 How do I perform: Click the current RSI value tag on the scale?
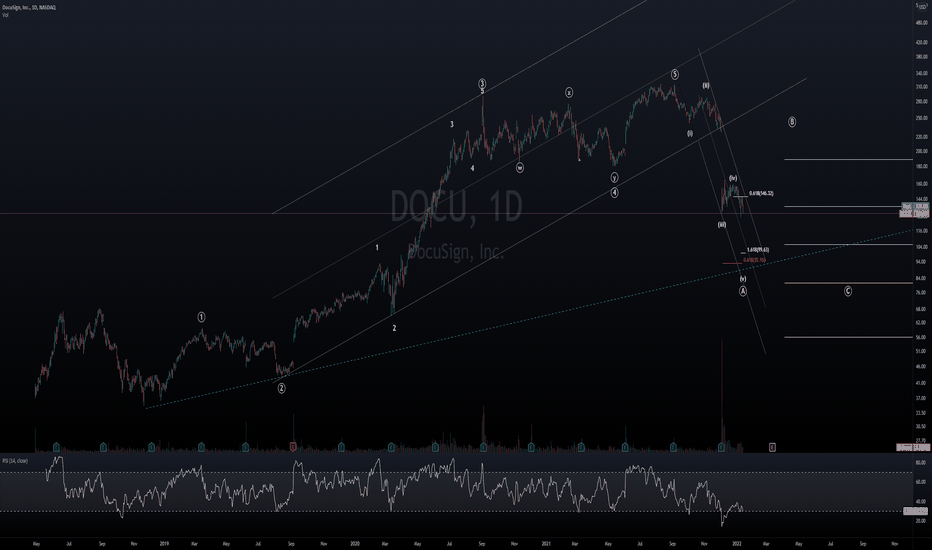click(915, 511)
